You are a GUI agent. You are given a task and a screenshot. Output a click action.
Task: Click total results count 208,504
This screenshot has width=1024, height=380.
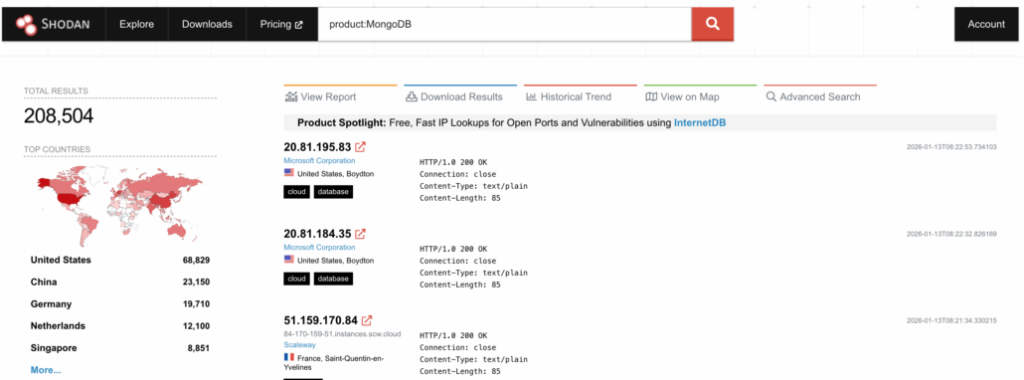(x=59, y=116)
